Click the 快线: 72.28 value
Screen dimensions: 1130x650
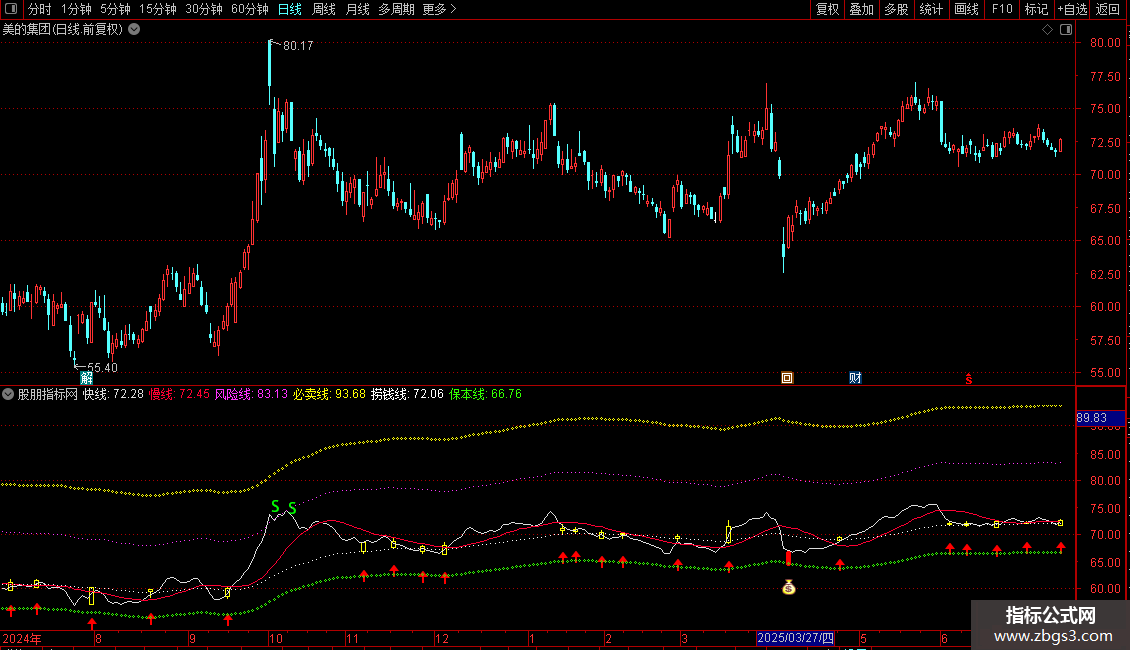pos(113,394)
